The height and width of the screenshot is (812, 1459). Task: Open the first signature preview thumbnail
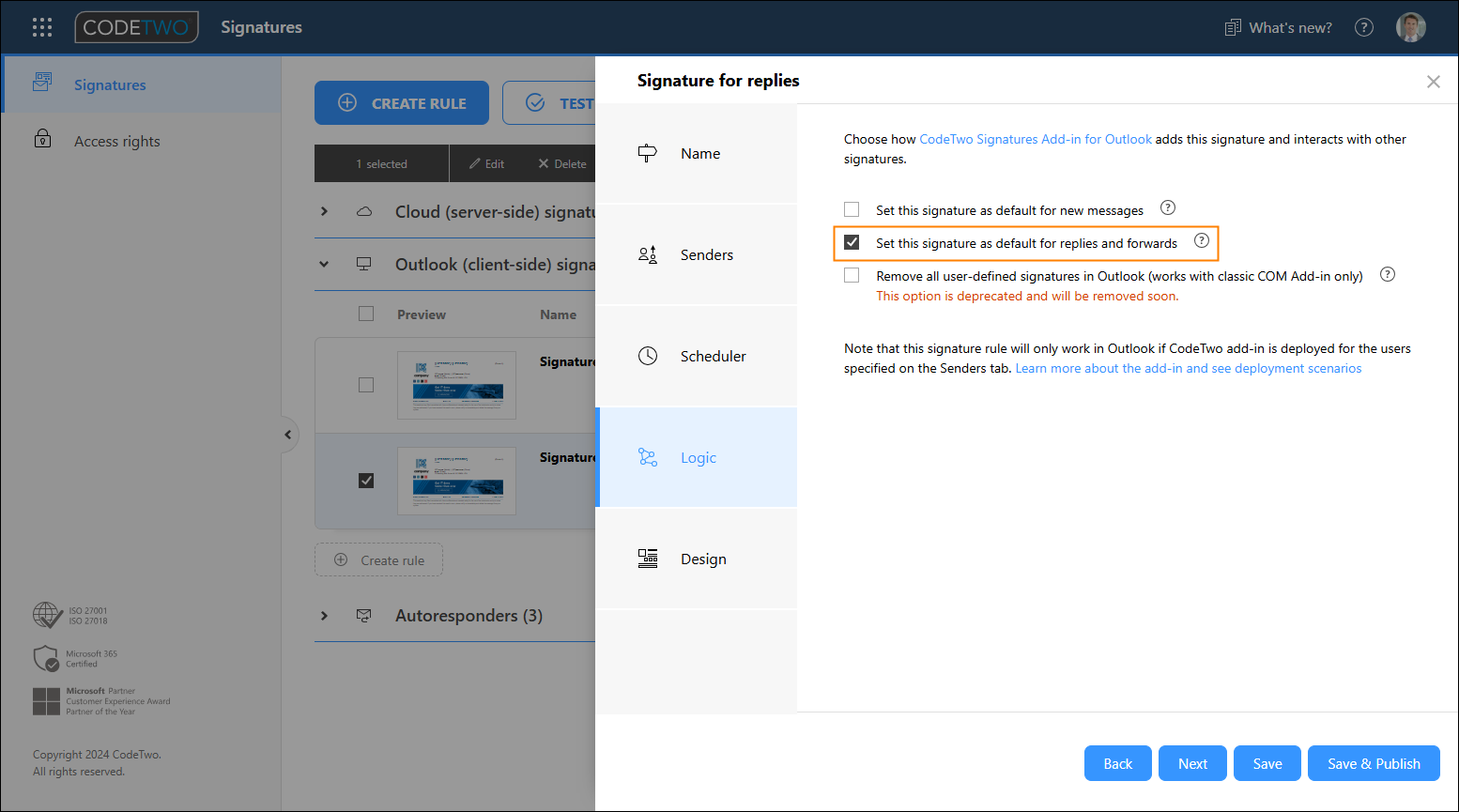[x=456, y=385]
